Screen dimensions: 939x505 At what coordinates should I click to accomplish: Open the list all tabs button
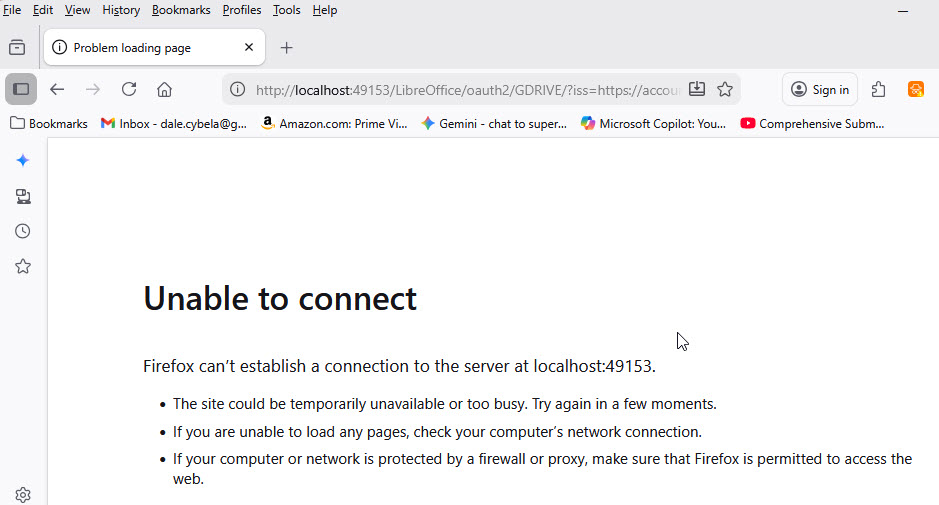coord(17,47)
